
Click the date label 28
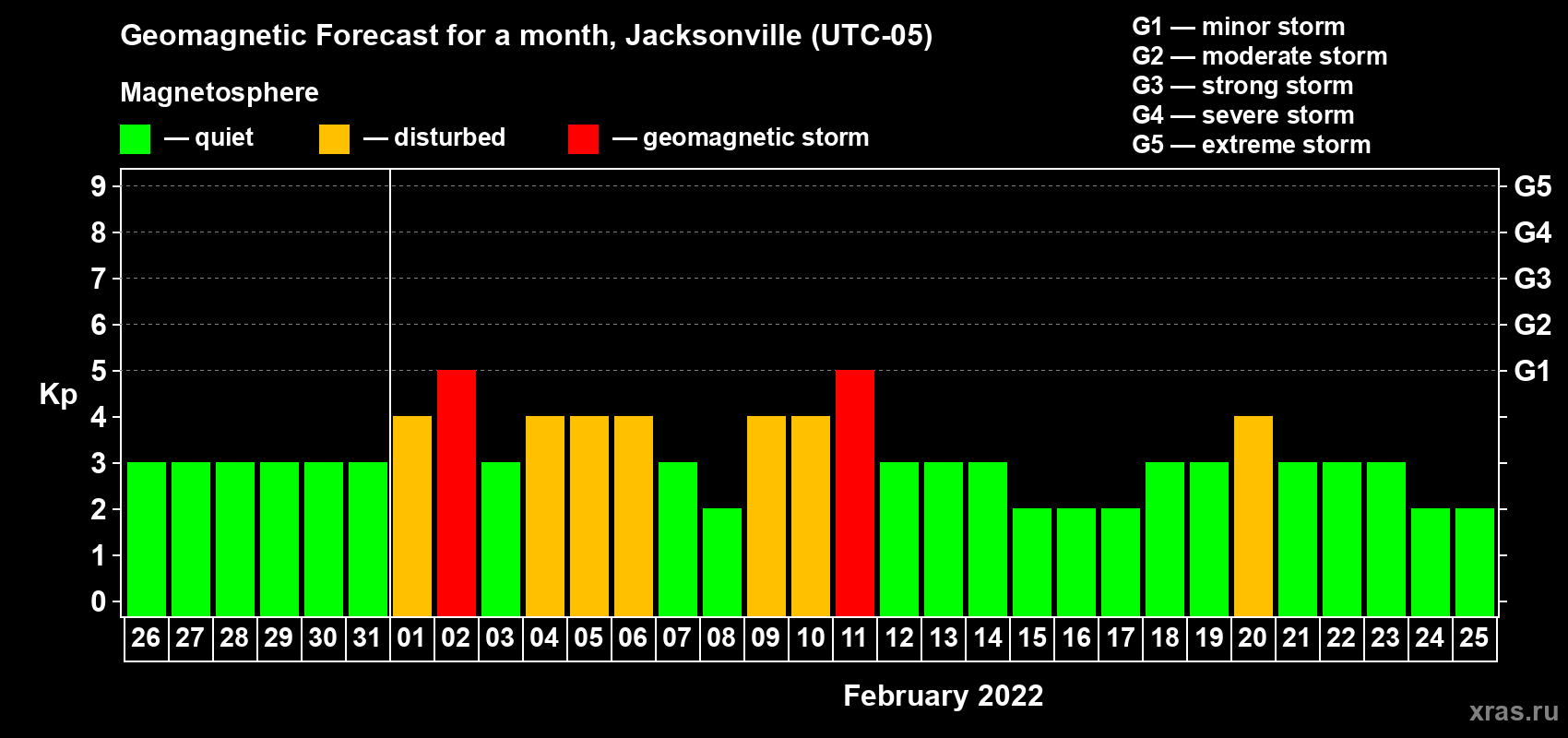(x=234, y=638)
